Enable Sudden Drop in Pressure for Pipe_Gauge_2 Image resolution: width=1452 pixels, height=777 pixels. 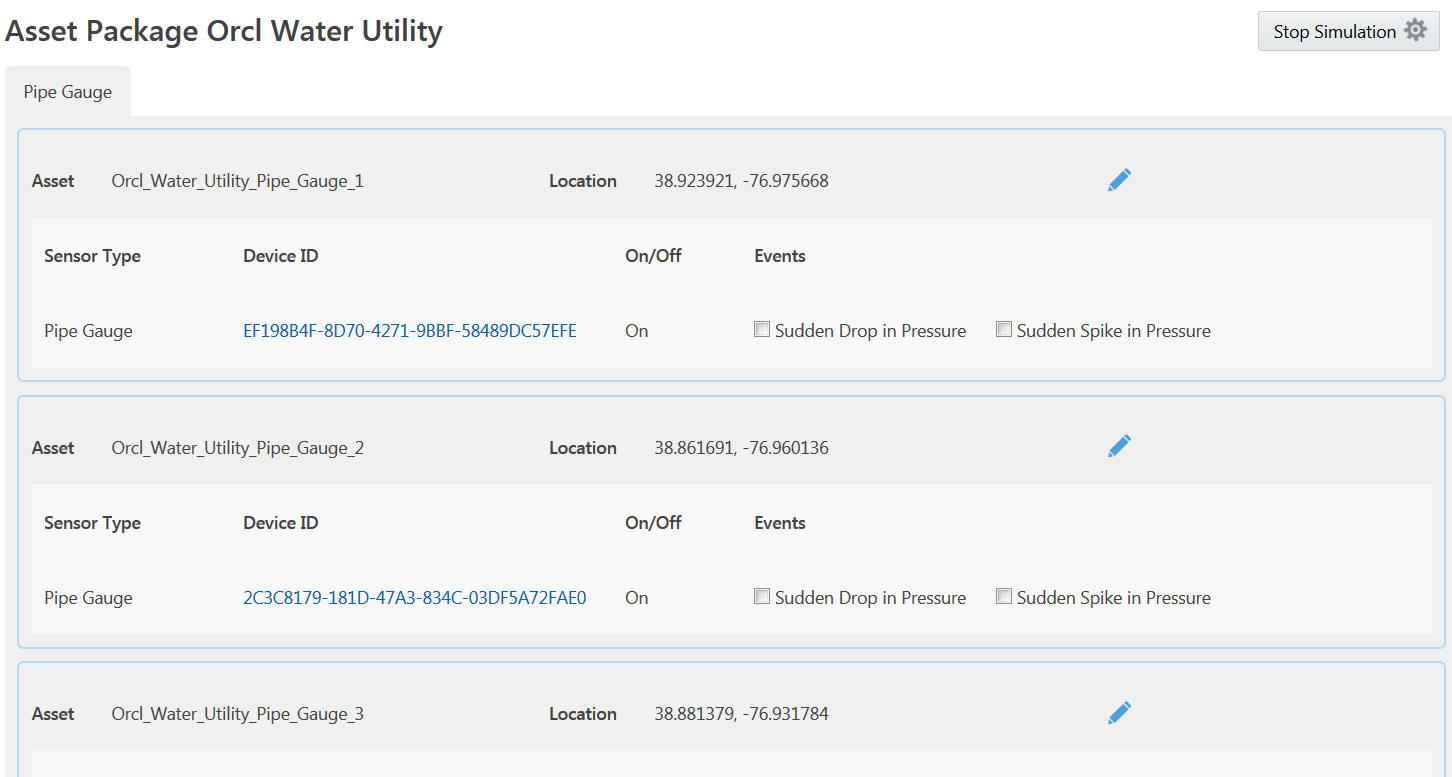point(762,596)
